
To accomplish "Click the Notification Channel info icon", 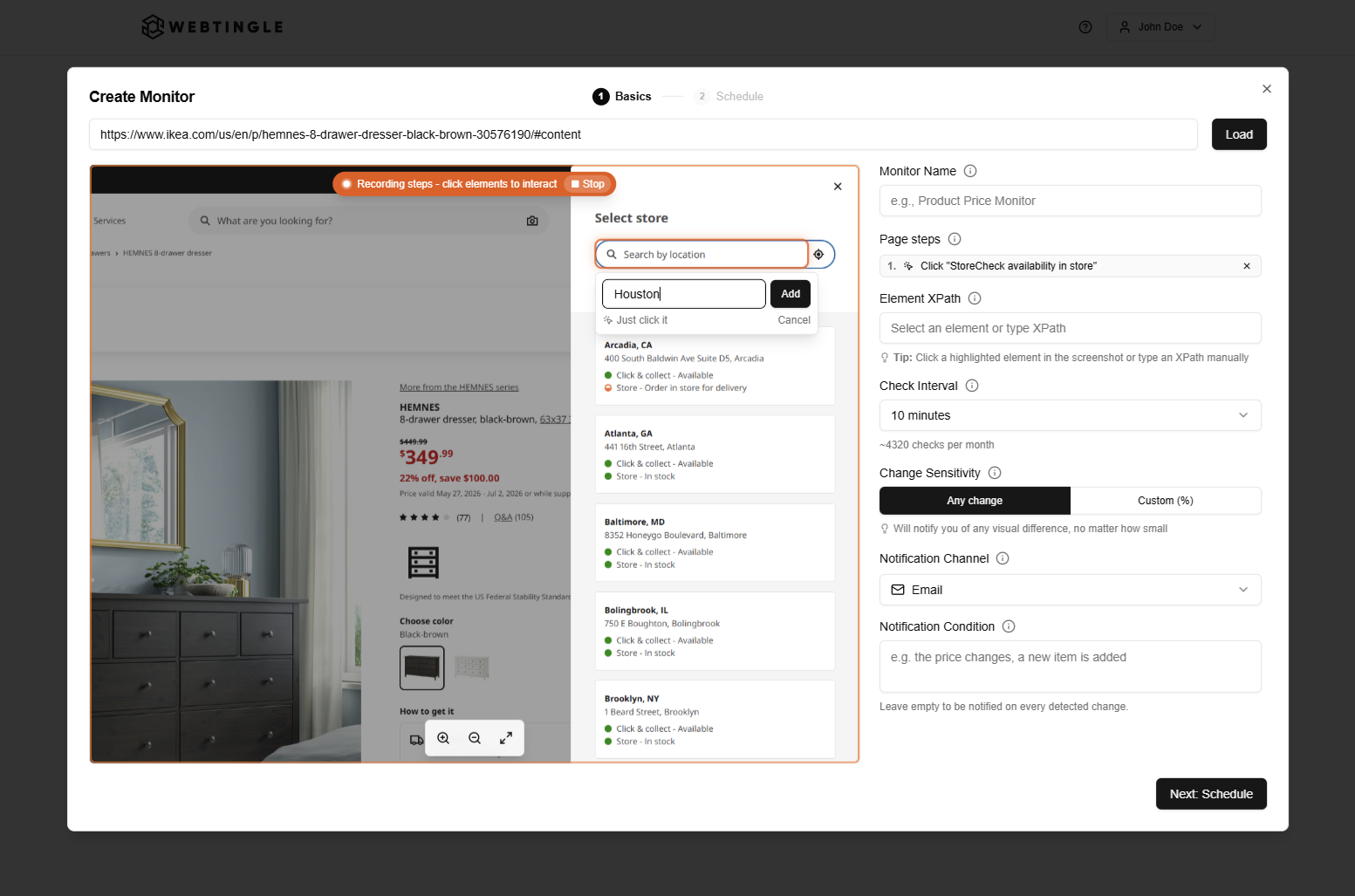I will click(x=1003, y=558).
